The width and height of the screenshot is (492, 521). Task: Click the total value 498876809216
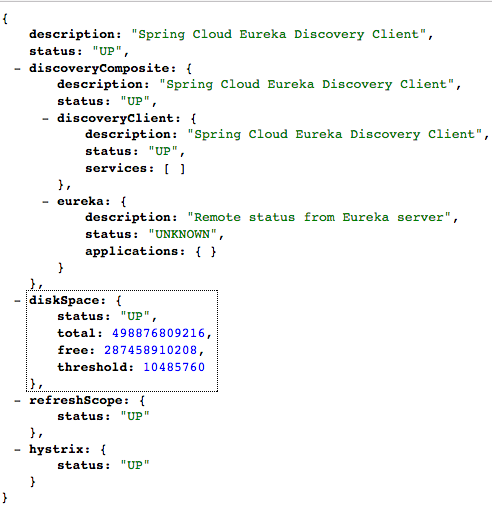158,333
